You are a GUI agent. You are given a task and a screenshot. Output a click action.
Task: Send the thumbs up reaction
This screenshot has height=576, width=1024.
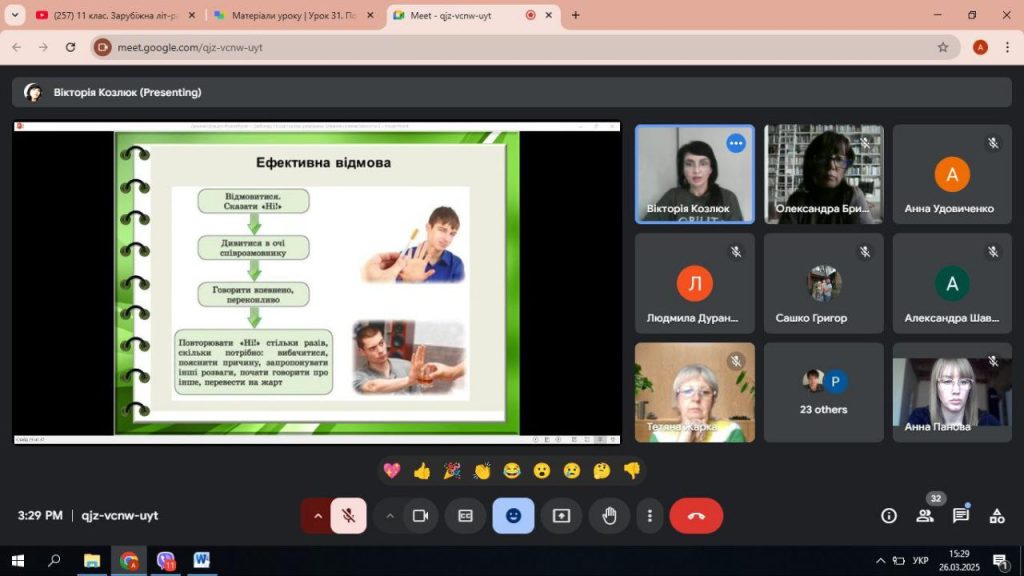(x=421, y=470)
